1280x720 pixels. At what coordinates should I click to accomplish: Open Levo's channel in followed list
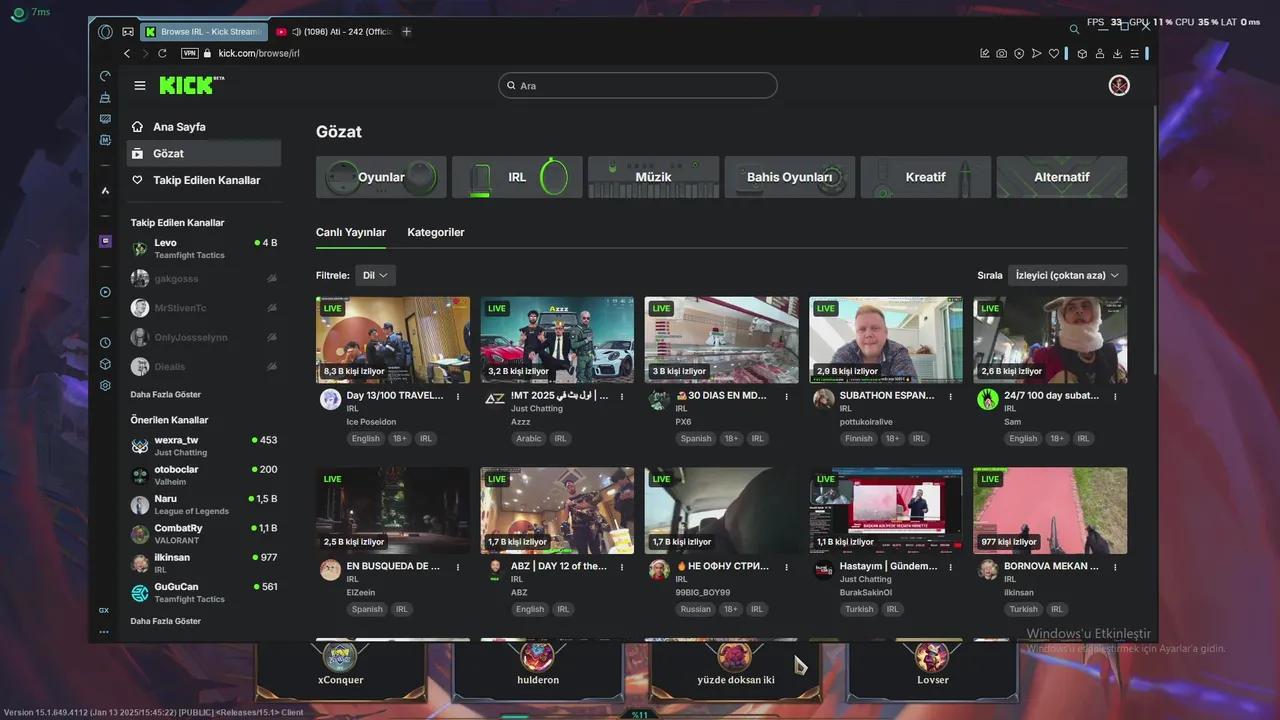204,248
